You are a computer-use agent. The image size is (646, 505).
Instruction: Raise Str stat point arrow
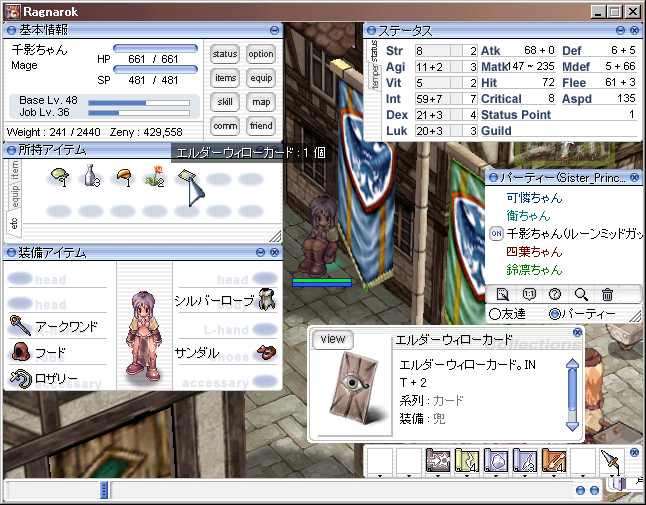[456, 51]
